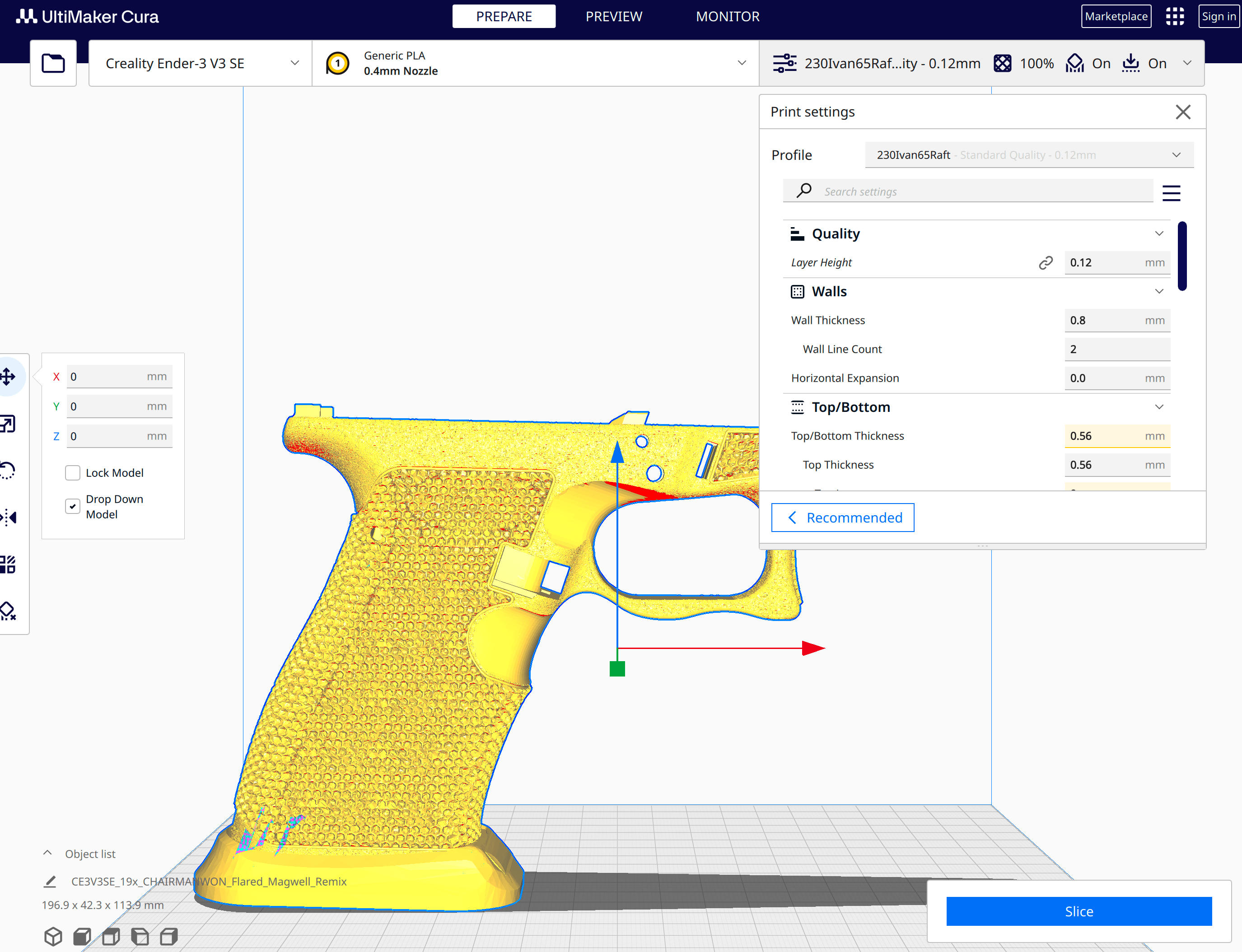
Task: Edit Y position field
Action: (120, 406)
